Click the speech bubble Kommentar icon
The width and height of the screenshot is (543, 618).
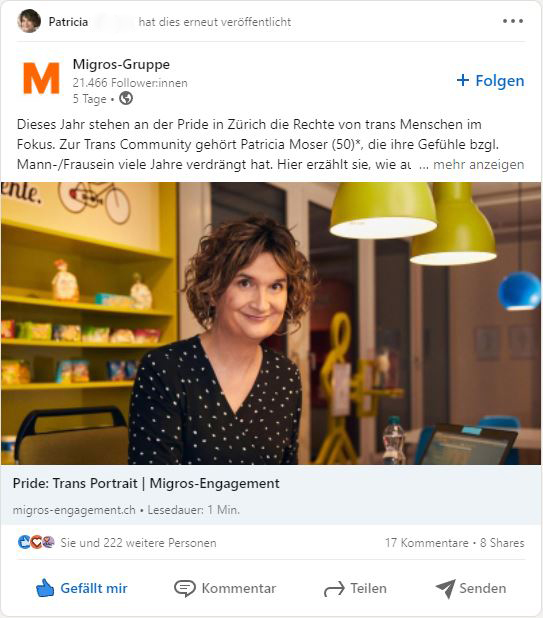coord(184,588)
